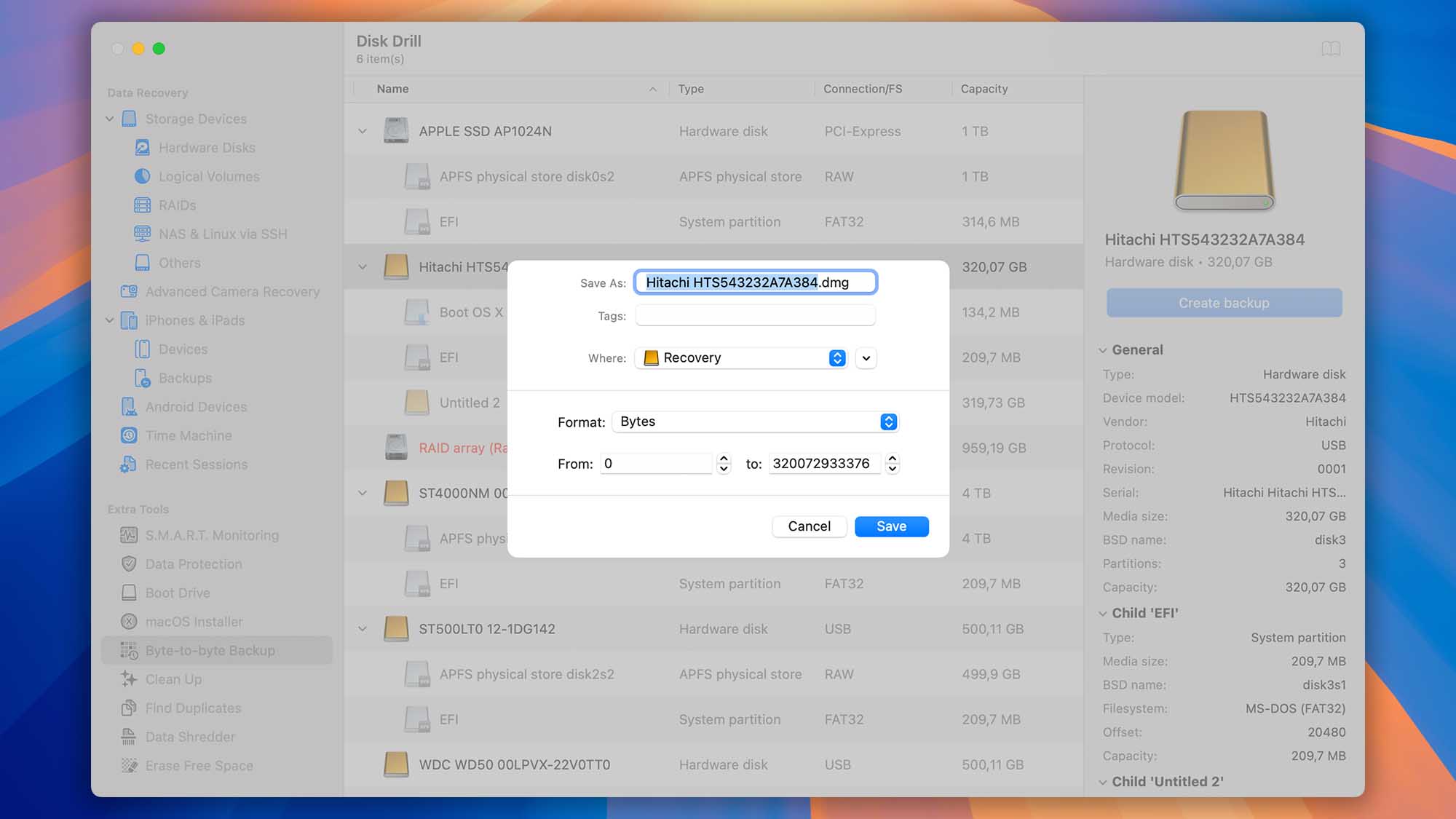1456x819 pixels.
Task: Select the Android Devices icon
Action: (129, 407)
